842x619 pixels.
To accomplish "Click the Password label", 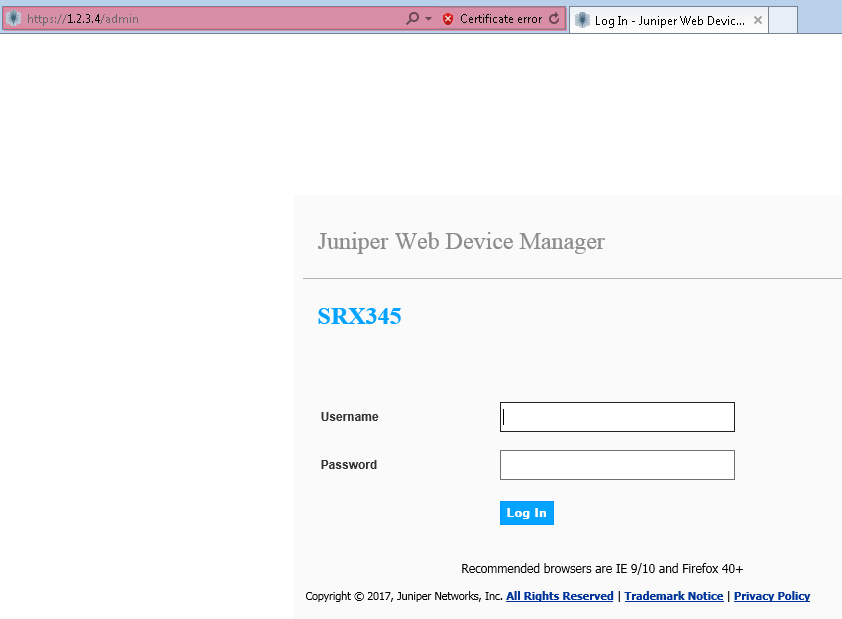I will click(x=349, y=465).
